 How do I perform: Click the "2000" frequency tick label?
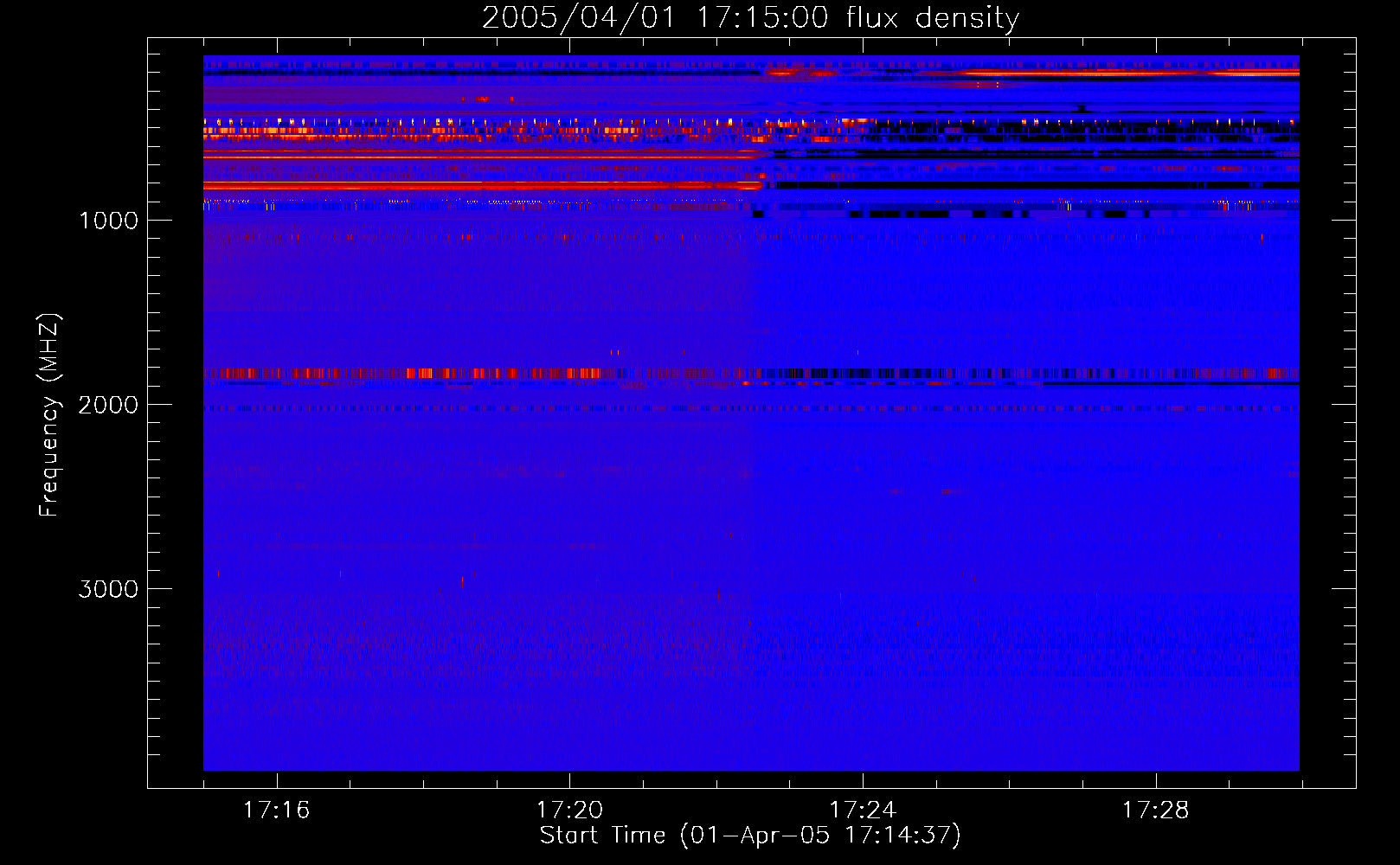108,405
